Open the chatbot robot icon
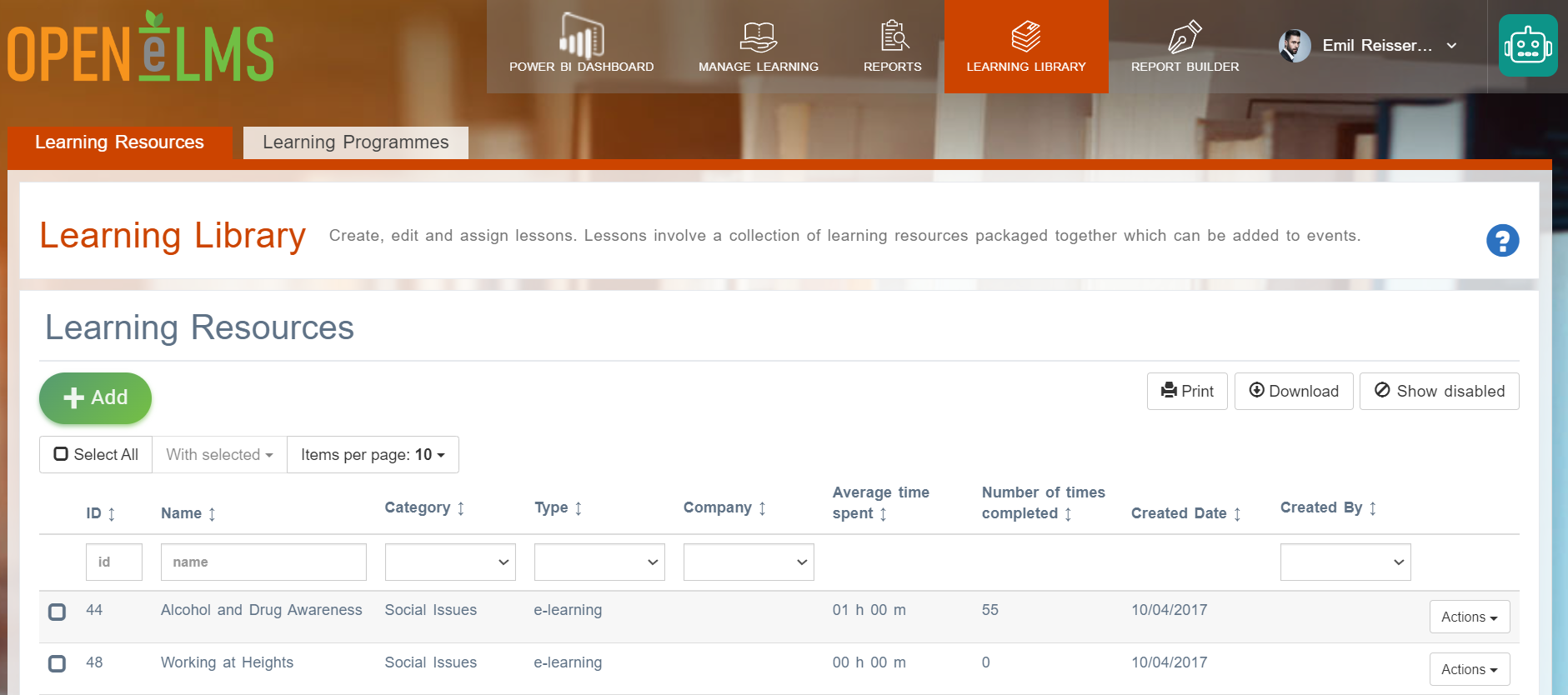 1528,46
